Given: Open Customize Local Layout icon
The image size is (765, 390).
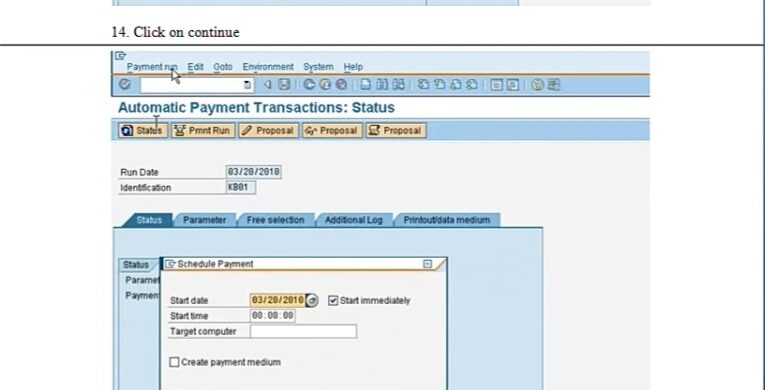Looking at the screenshot, I should 554,84.
